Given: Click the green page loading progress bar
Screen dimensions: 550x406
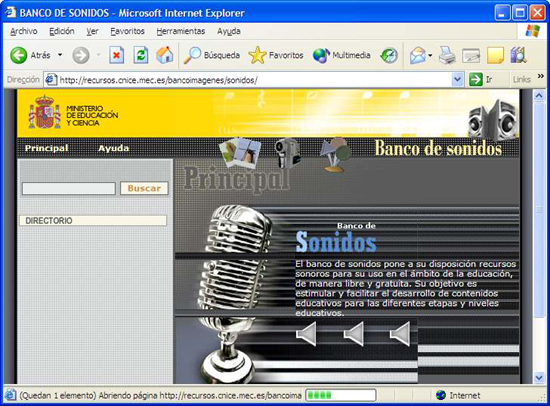Looking at the screenshot, I should (x=340, y=395).
